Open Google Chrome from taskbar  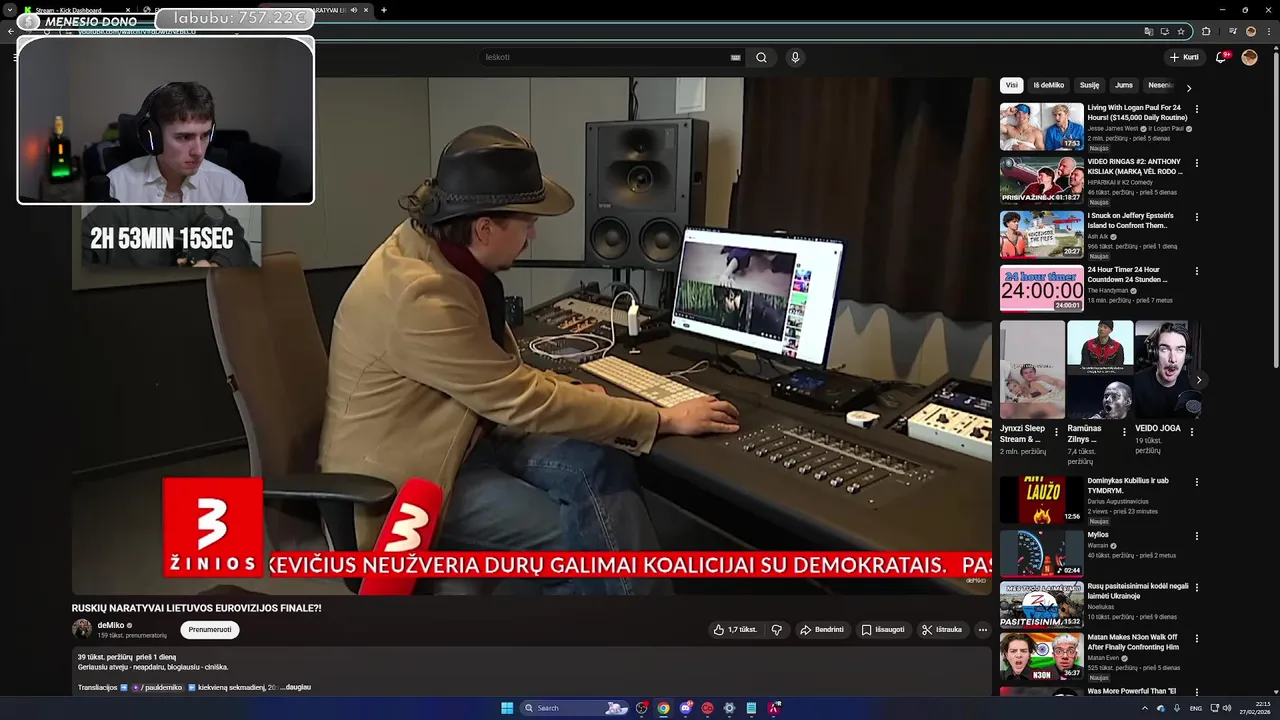pos(663,708)
